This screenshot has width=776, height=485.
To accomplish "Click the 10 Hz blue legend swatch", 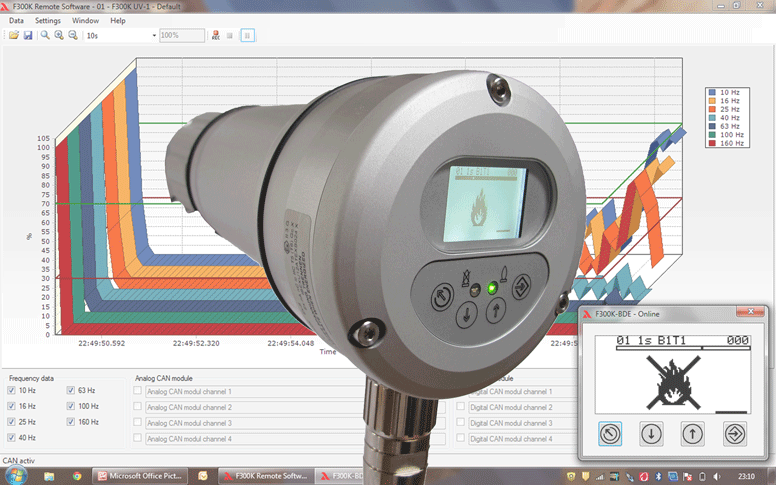I will point(712,93).
